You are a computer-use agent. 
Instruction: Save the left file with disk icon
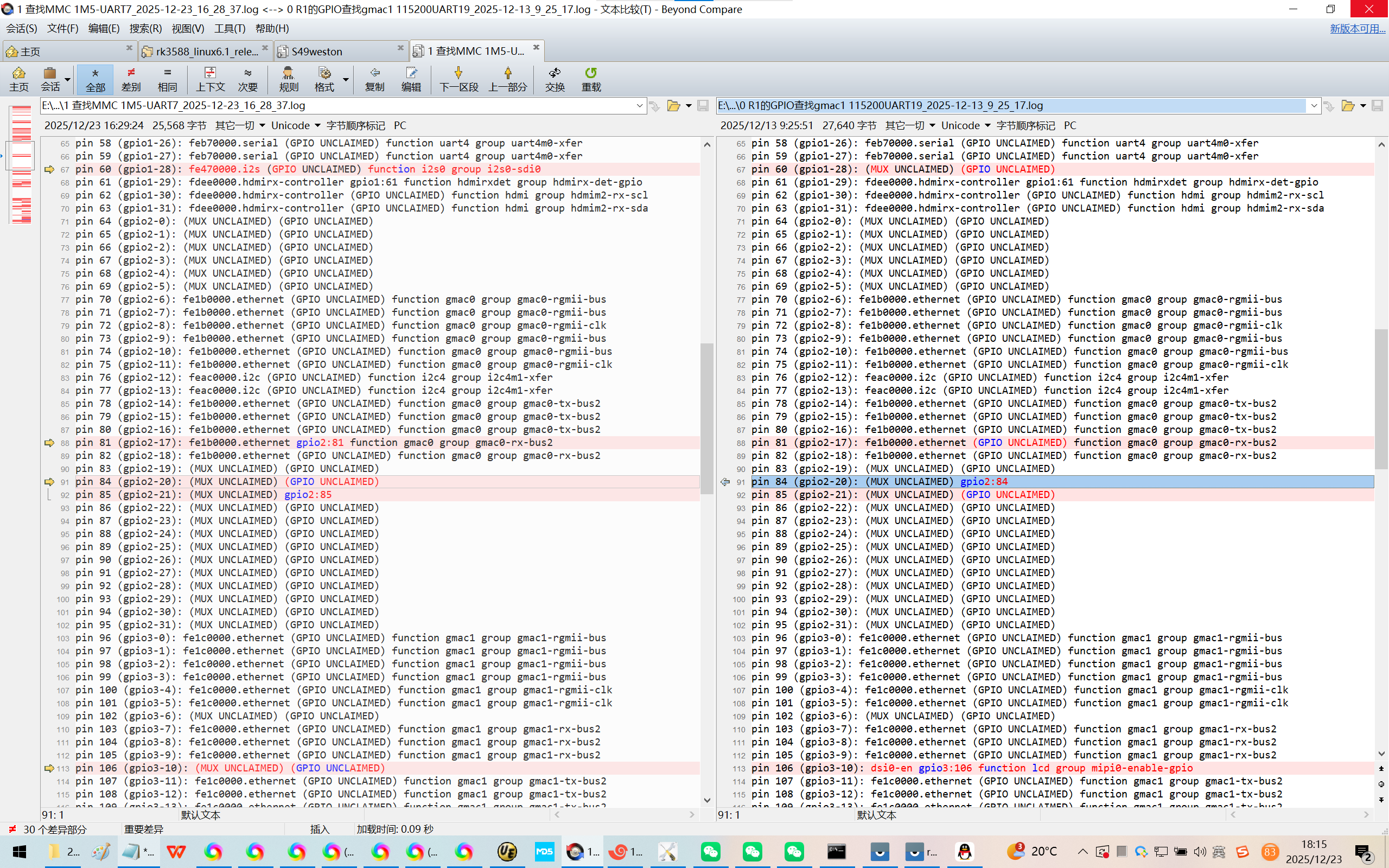(703, 106)
